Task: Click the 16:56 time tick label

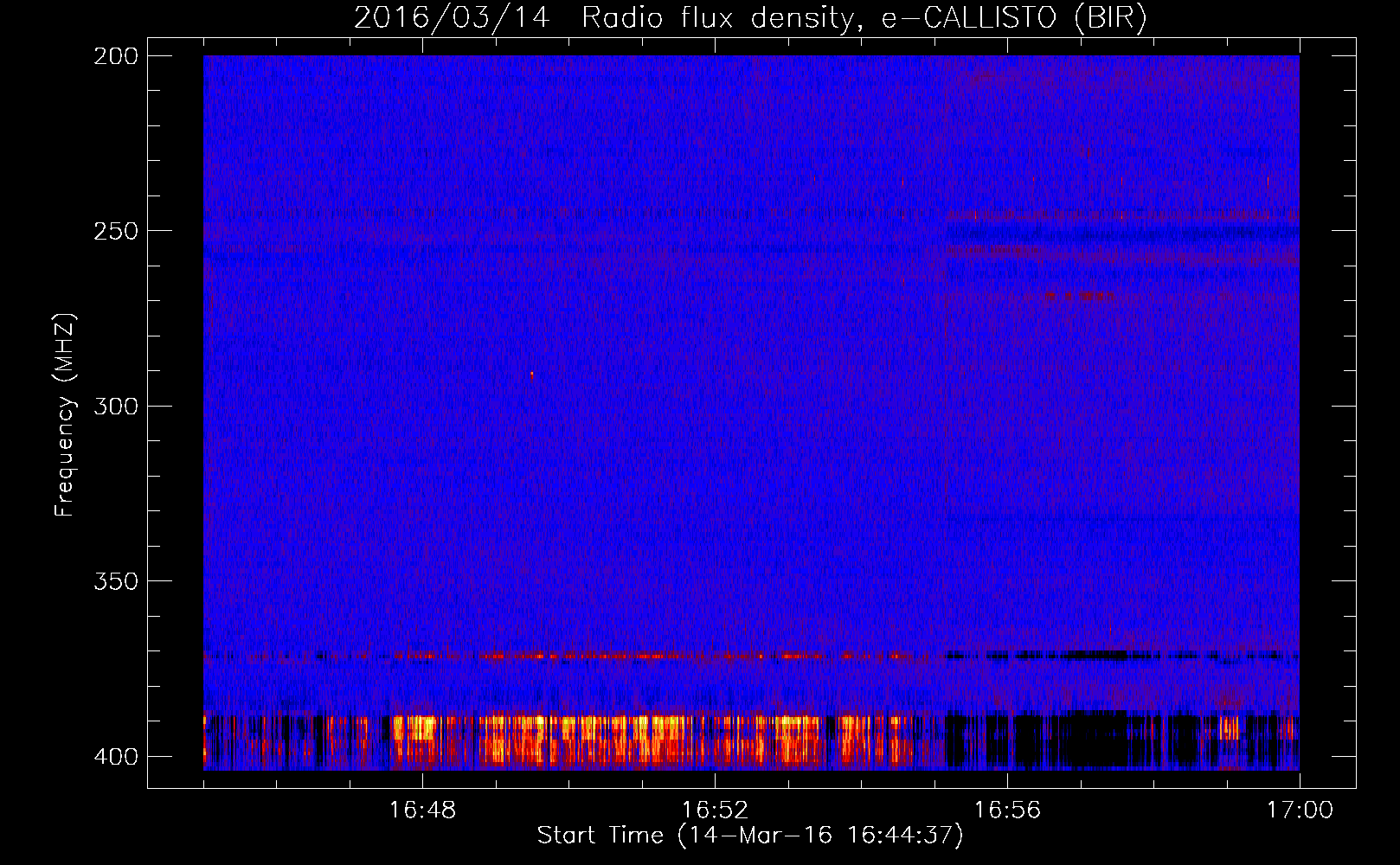Action: (x=1007, y=811)
